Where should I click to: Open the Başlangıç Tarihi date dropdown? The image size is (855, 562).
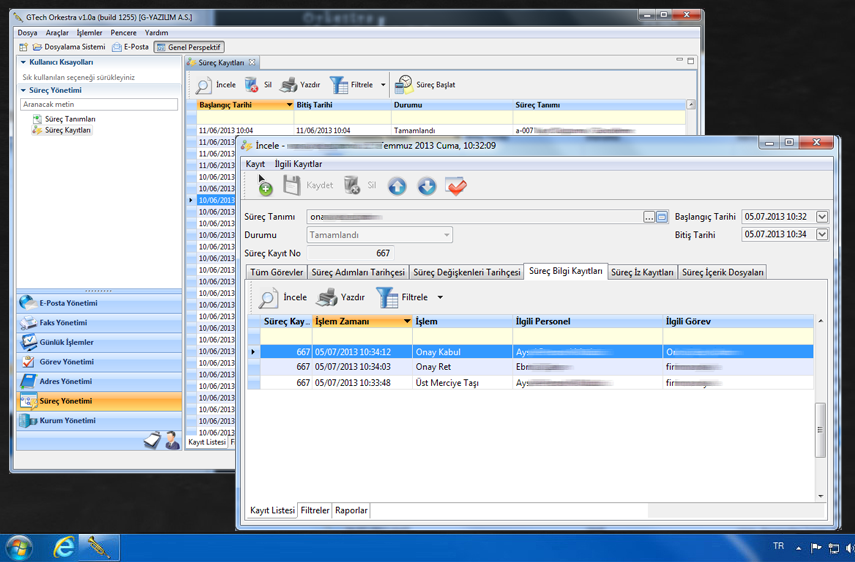click(x=822, y=217)
